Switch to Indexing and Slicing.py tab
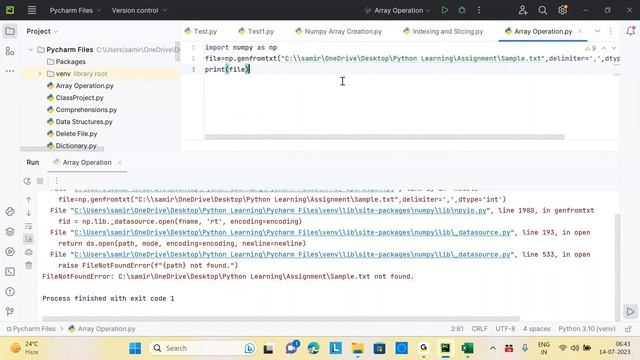Image resolution: width=640 pixels, height=360 pixels. (x=443, y=31)
